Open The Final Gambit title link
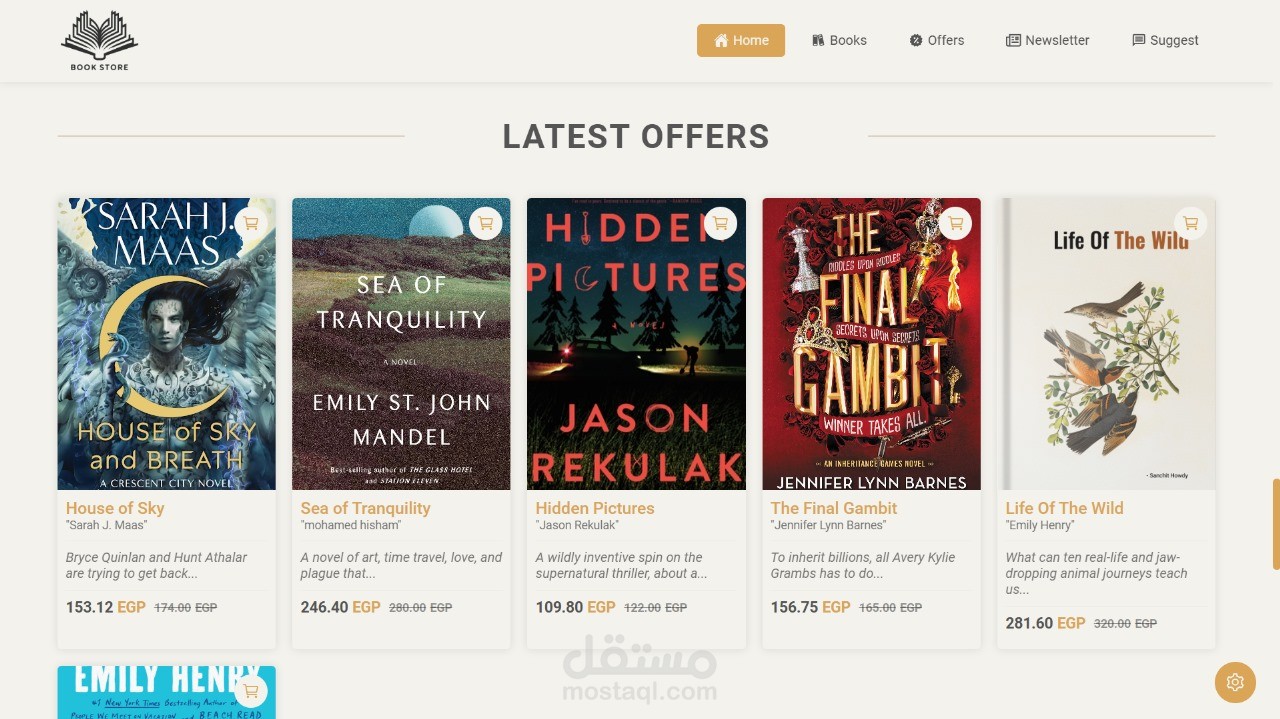Viewport: 1280px width, 719px height. (834, 508)
